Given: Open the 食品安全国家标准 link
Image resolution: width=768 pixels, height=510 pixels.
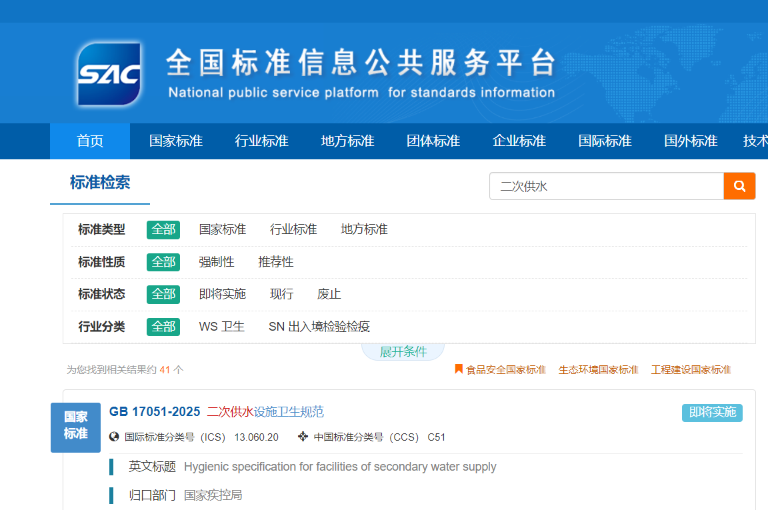Looking at the screenshot, I should 505,370.
